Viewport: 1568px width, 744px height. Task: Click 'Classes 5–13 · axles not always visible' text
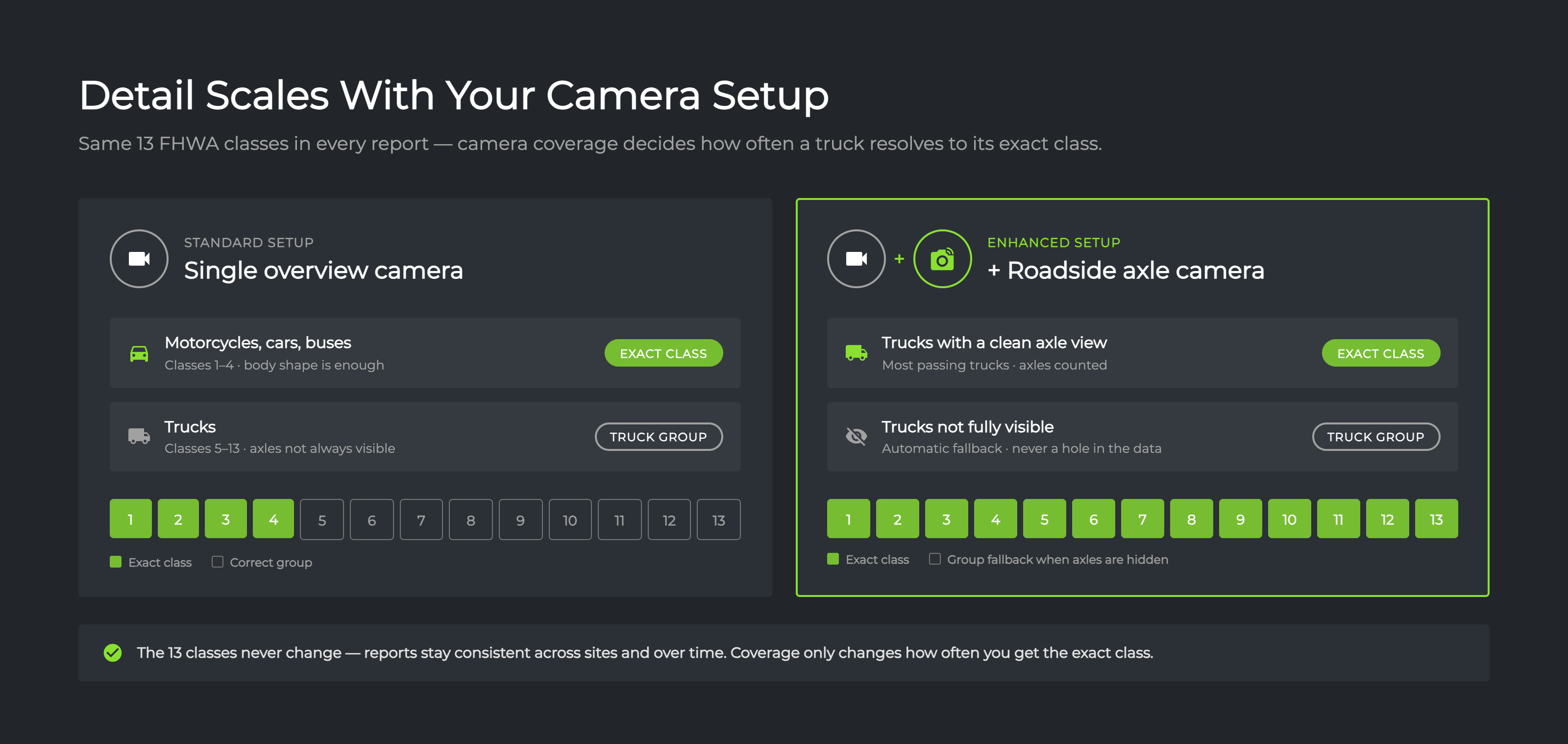click(279, 448)
